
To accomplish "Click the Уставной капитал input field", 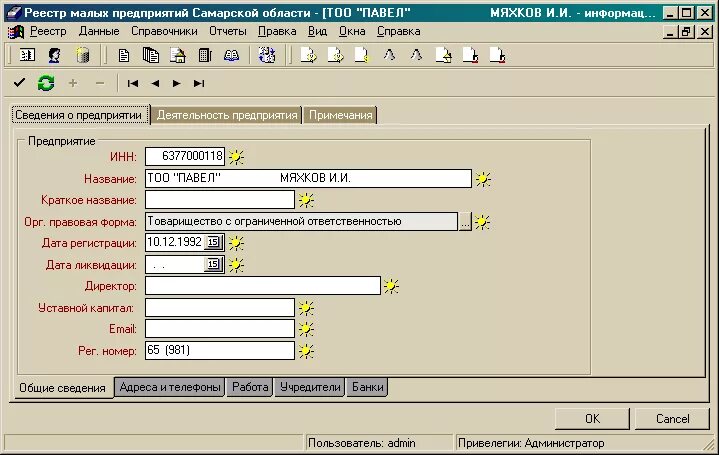I will (x=220, y=307).
